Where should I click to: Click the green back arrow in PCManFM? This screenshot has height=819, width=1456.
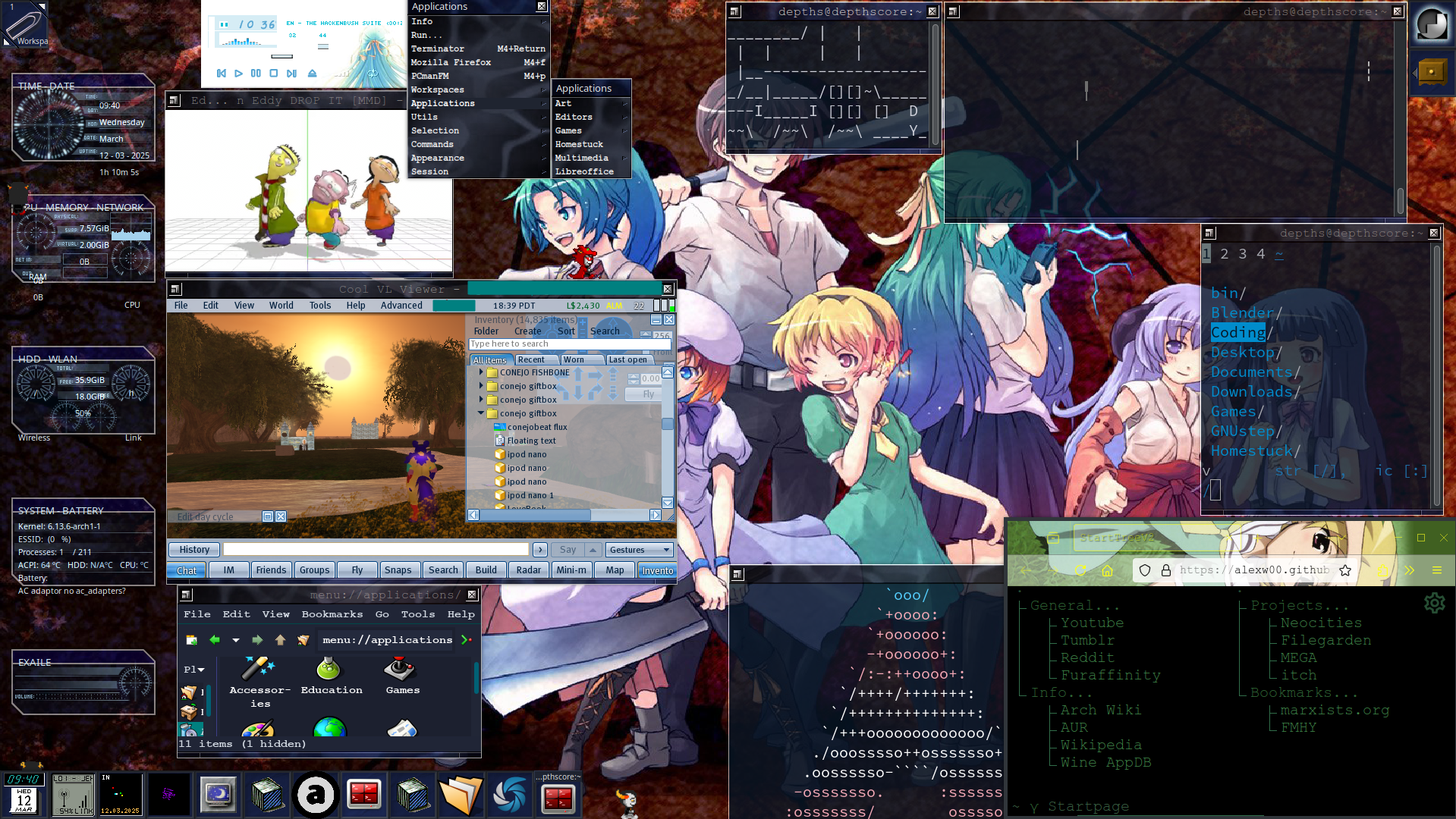coord(215,640)
